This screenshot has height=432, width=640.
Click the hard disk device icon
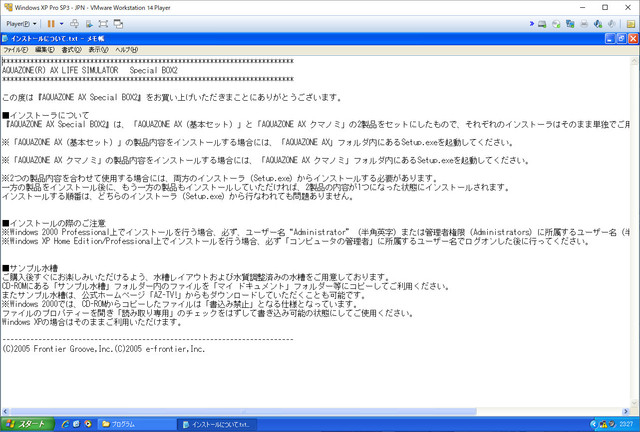(542, 24)
